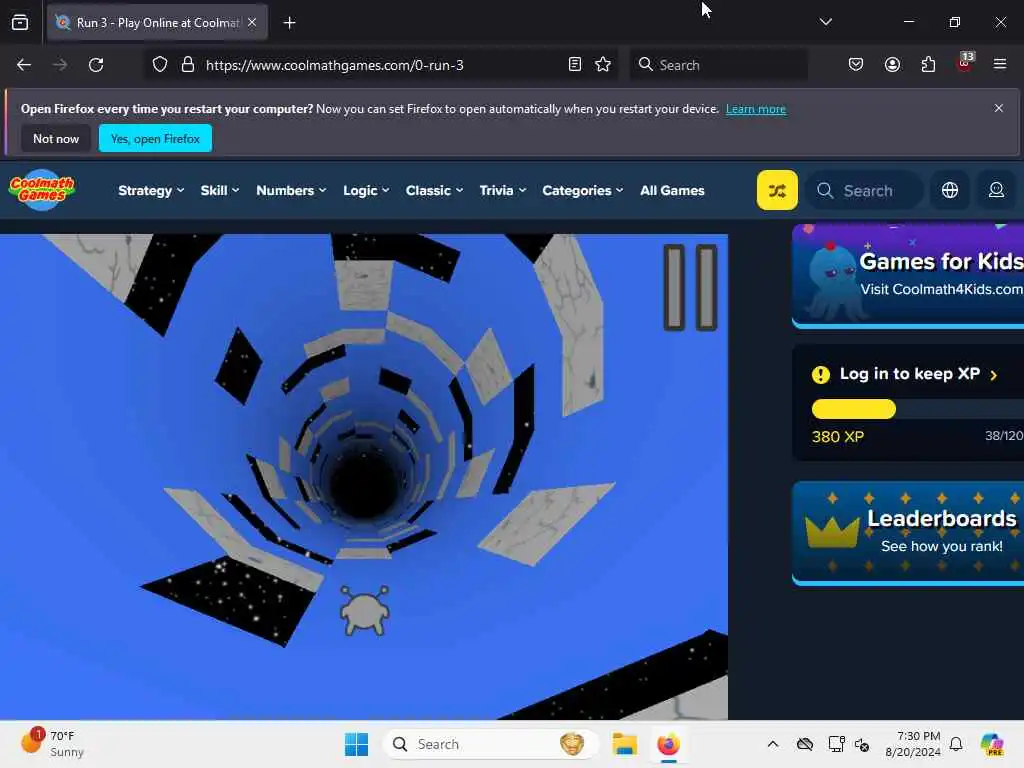Open the random game shuffle button

(776, 190)
